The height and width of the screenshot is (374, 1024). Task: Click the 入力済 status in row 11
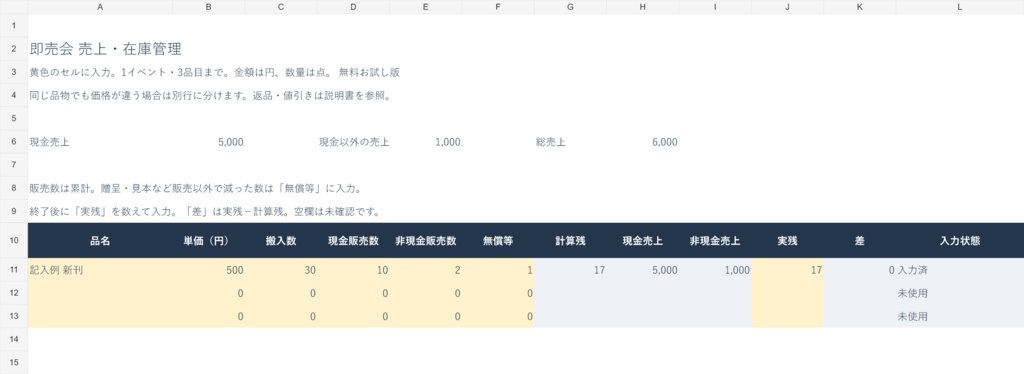[913, 270]
